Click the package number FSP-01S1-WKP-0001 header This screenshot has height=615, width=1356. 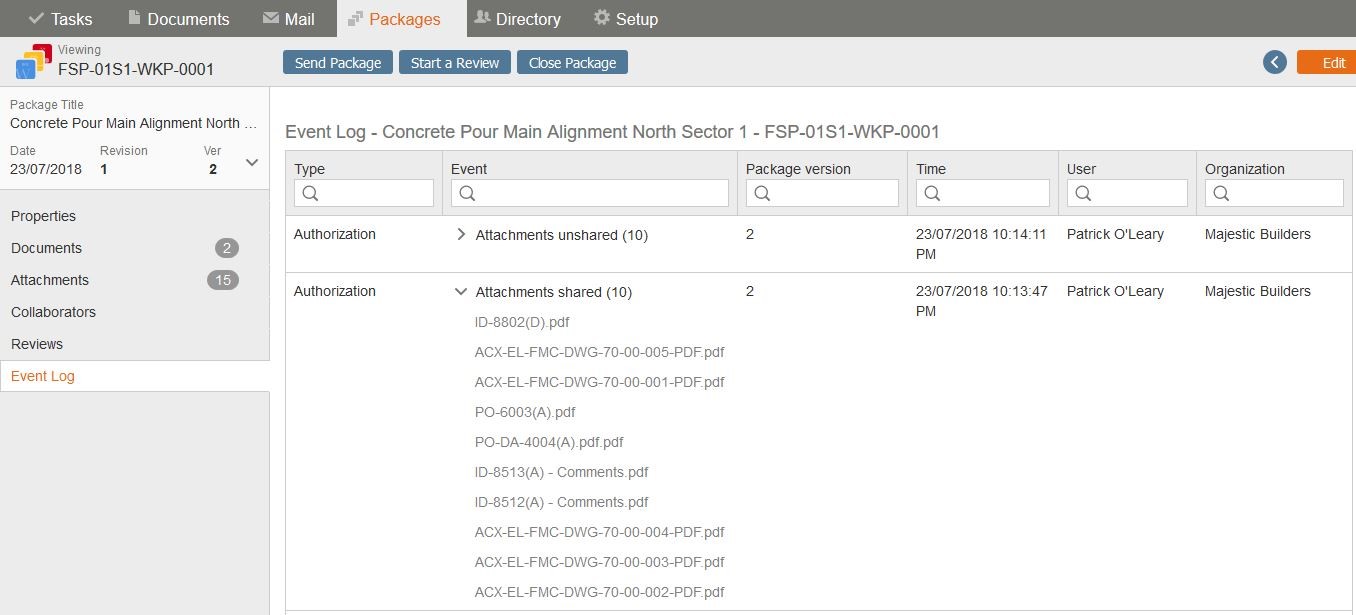pos(136,70)
